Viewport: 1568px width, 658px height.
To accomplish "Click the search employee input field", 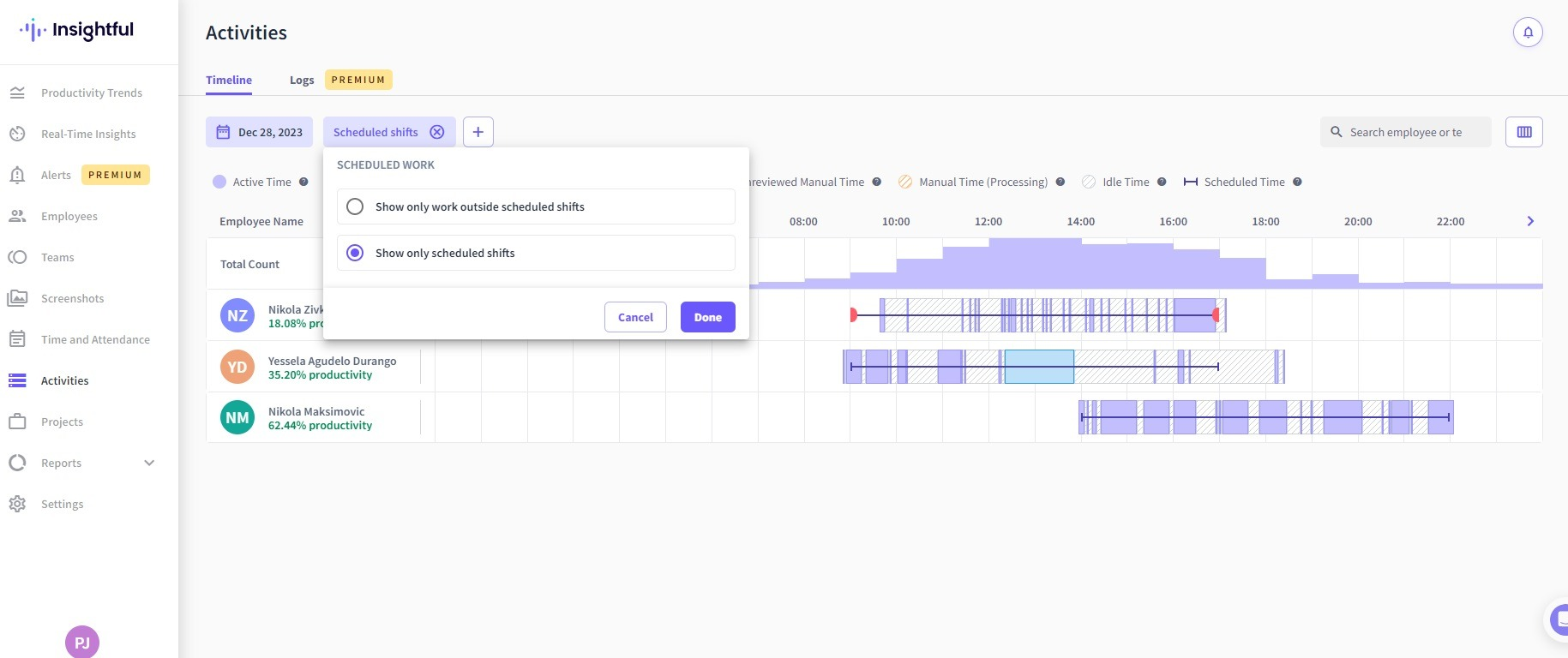I will pyautogui.click(x=1406, y=132).
